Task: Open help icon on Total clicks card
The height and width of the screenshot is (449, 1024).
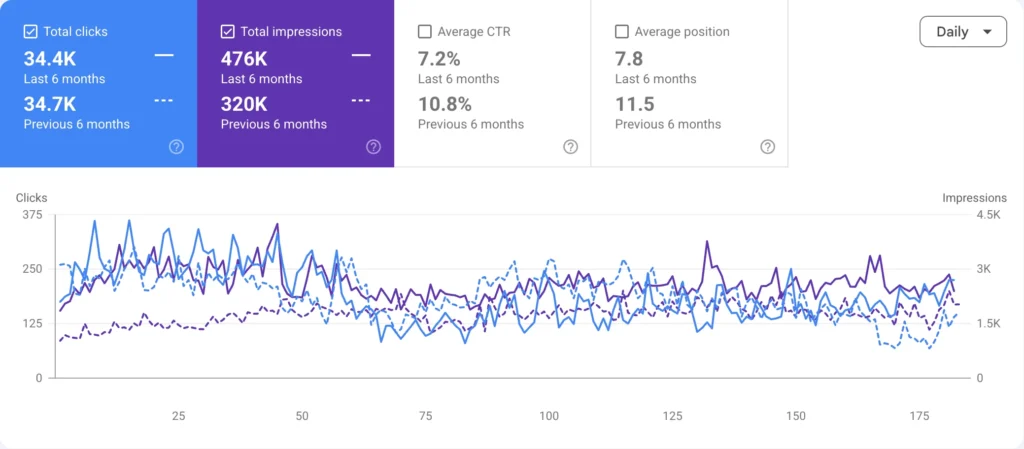Action: point(176,147)
